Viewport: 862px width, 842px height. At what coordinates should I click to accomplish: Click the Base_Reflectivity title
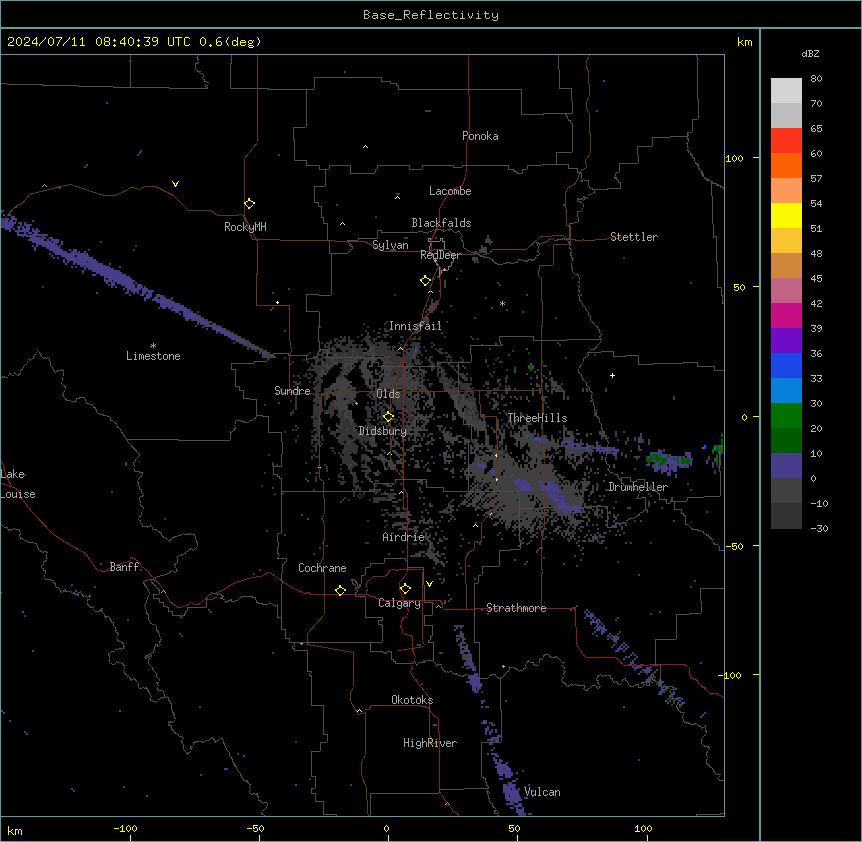431,15
